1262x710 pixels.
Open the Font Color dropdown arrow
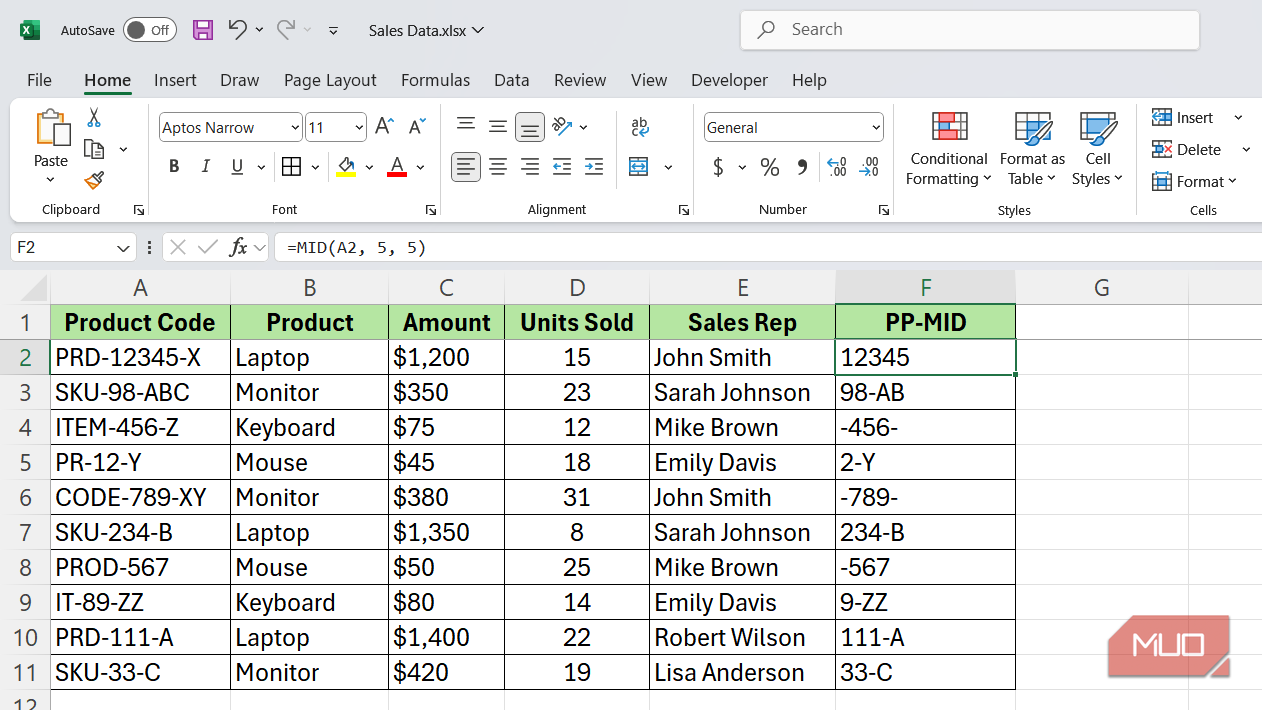point(420,167)
